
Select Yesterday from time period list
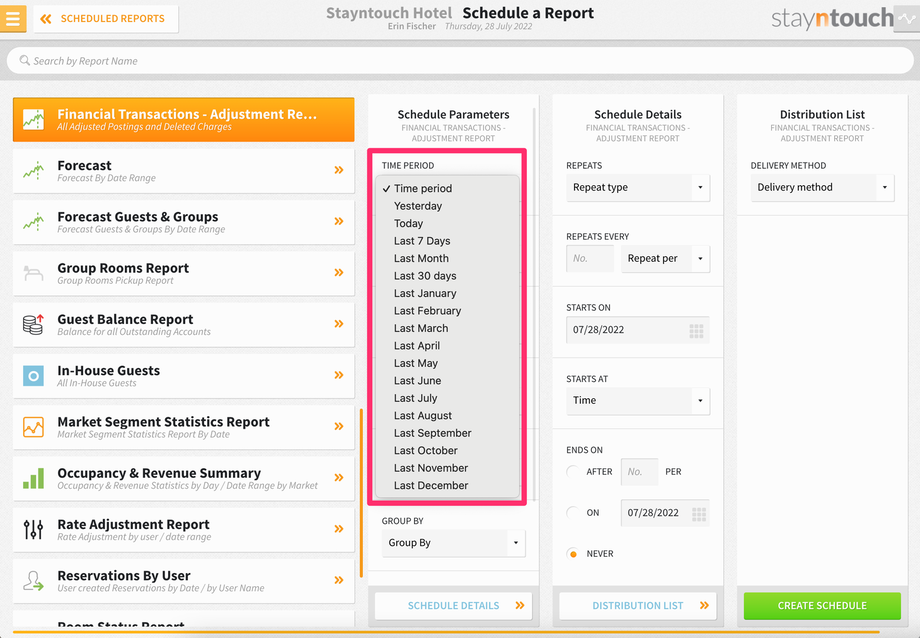click(447, 206)
